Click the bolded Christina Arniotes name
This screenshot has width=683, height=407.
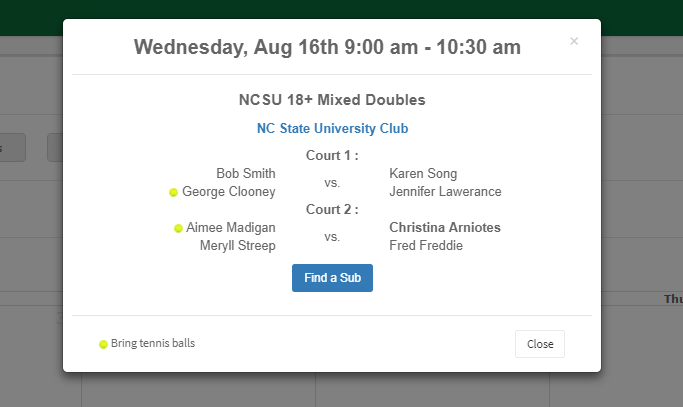445,228
